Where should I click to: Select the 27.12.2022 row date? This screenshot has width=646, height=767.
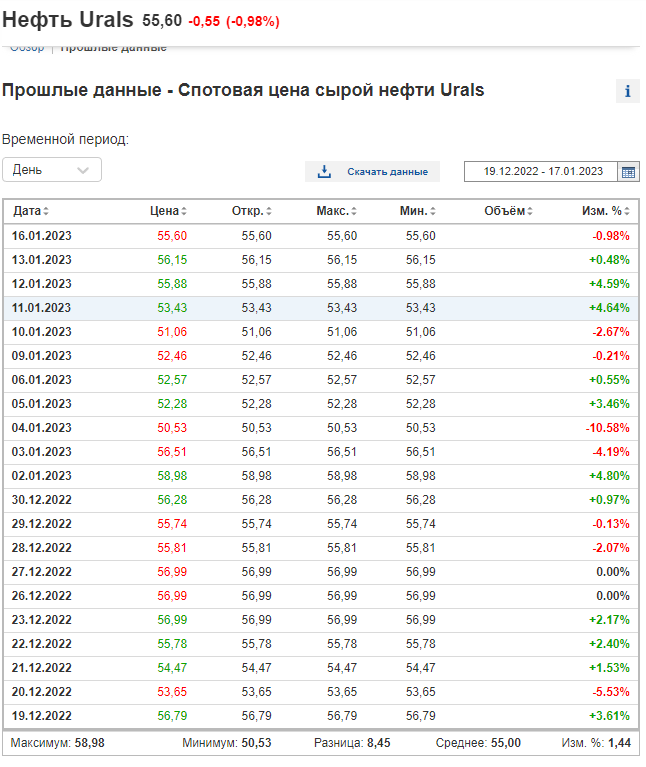click(x=42, y=571)
